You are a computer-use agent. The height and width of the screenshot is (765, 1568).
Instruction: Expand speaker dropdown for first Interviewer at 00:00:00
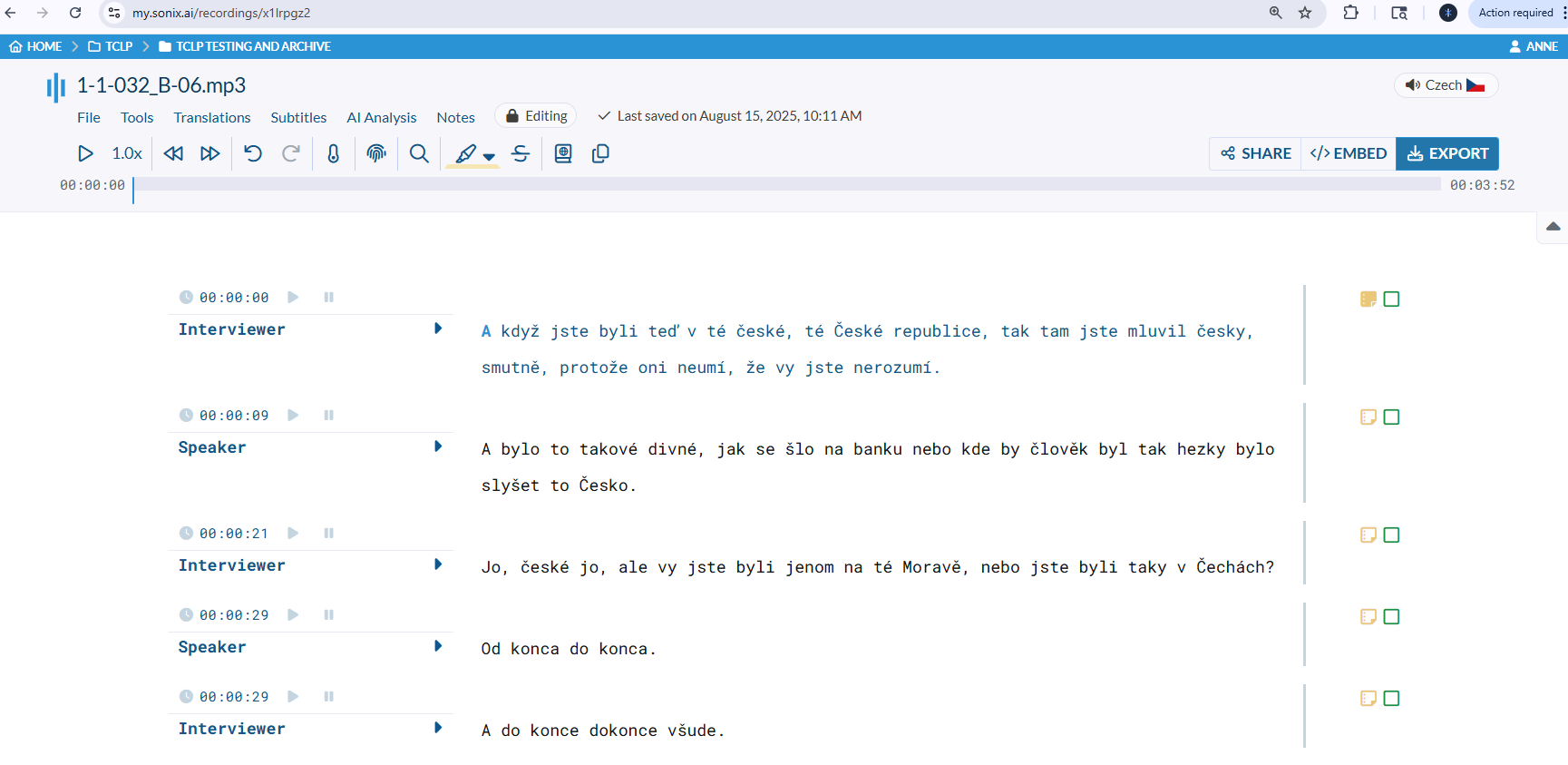438,329
